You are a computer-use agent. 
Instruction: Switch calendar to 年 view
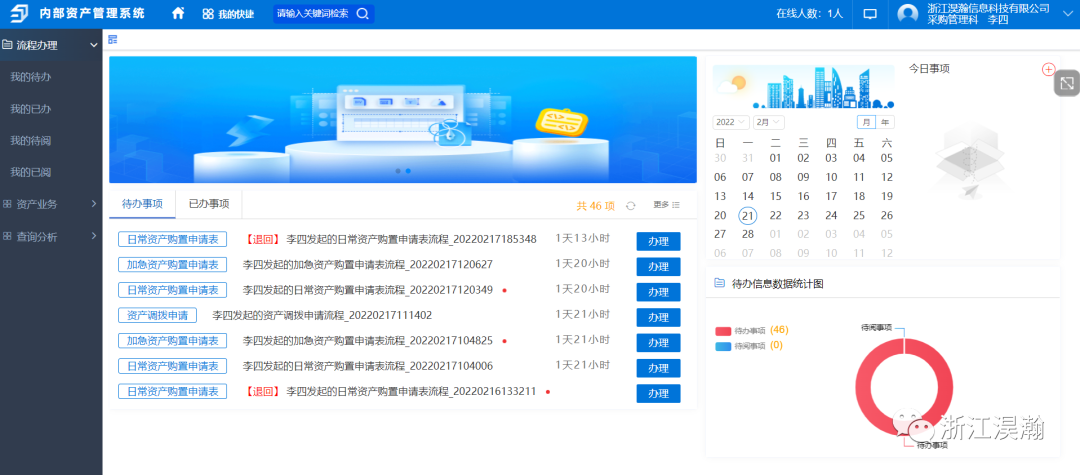tap(885, 122)
